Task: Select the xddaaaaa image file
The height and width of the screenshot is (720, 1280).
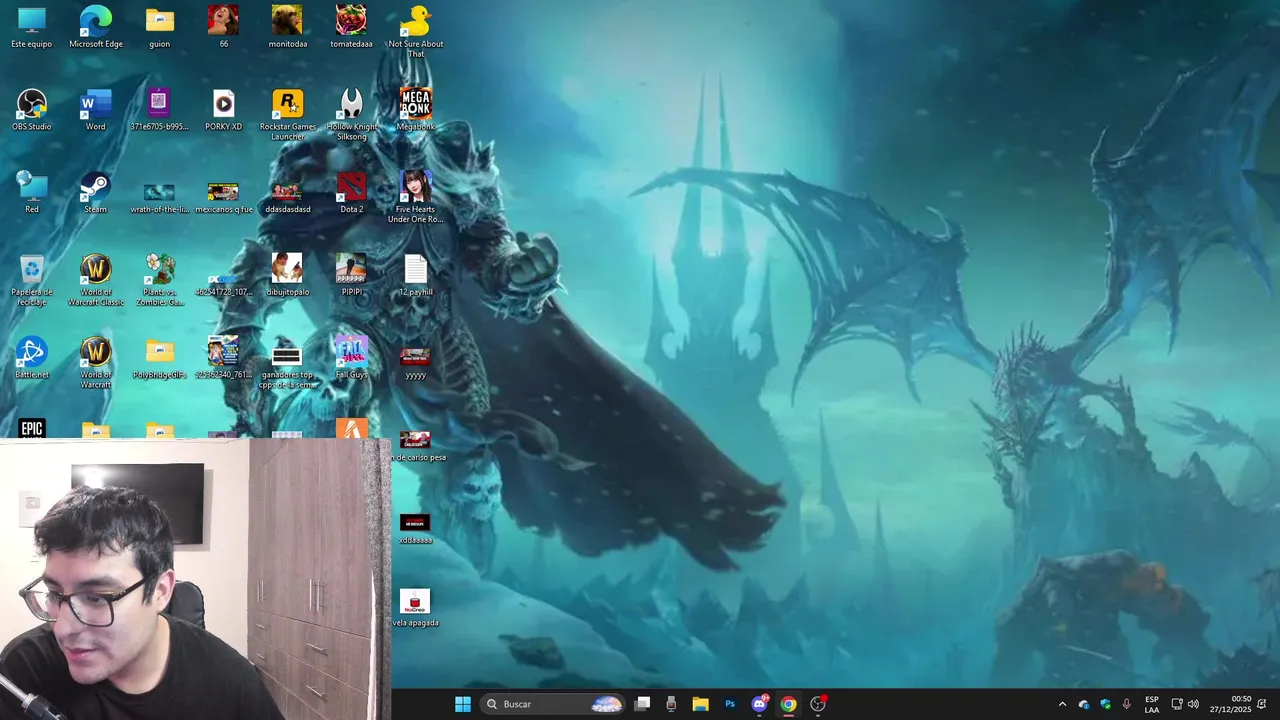Action: [x=415, y=528]
